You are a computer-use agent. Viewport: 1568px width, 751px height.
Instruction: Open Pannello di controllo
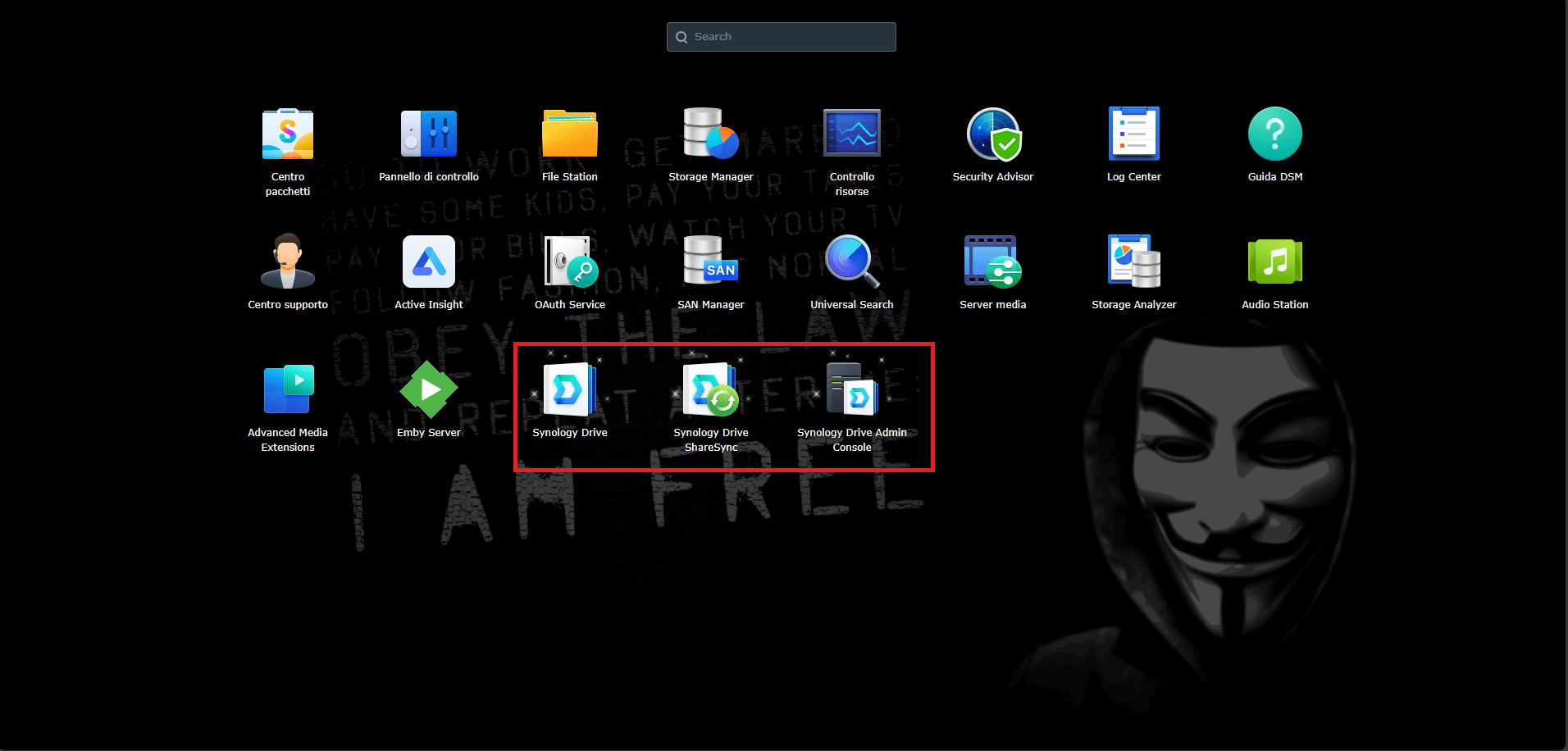[x=429, y=134]
